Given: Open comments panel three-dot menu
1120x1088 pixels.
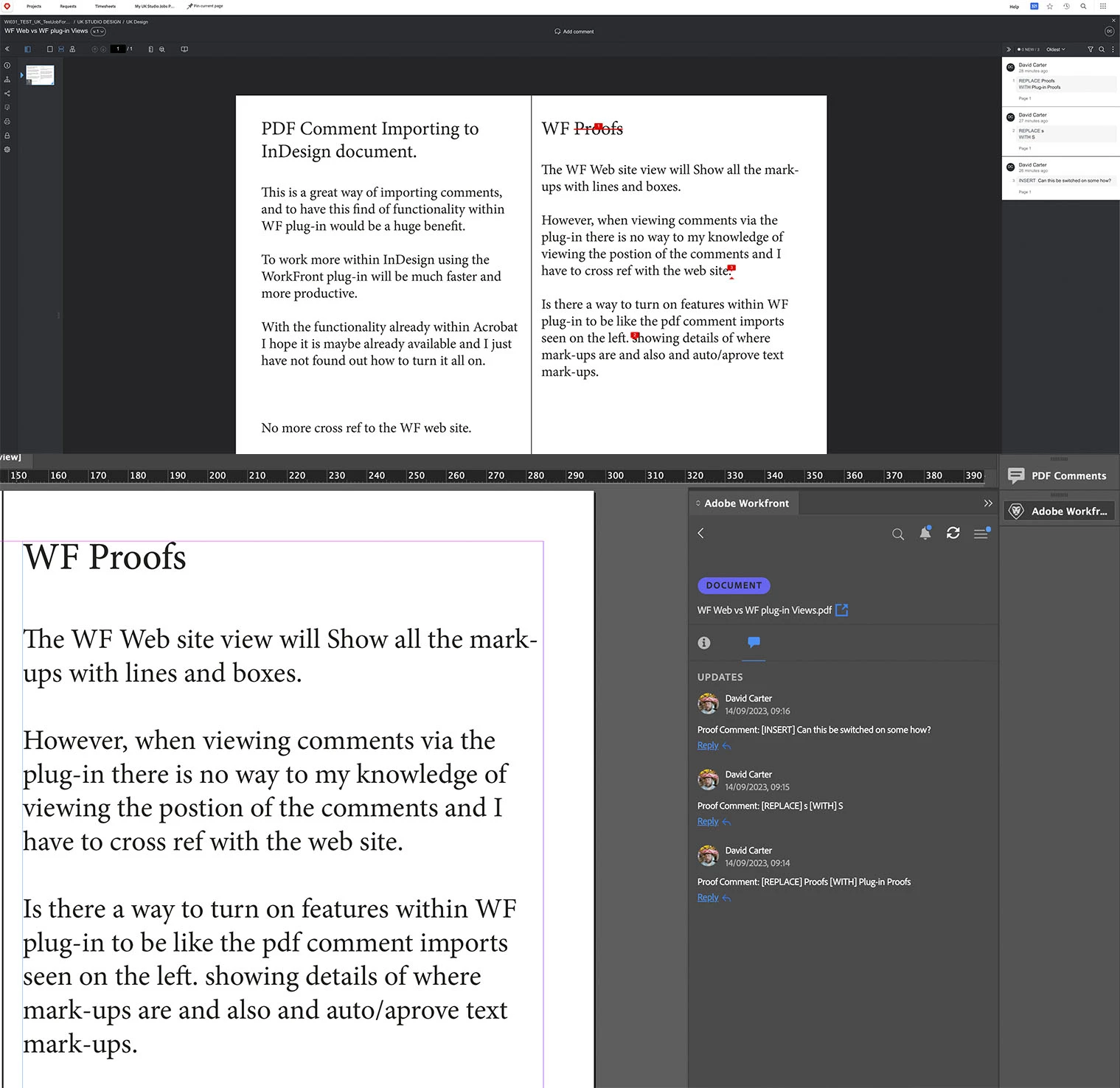Looking at the screenshot, I should click(1113, 49).
